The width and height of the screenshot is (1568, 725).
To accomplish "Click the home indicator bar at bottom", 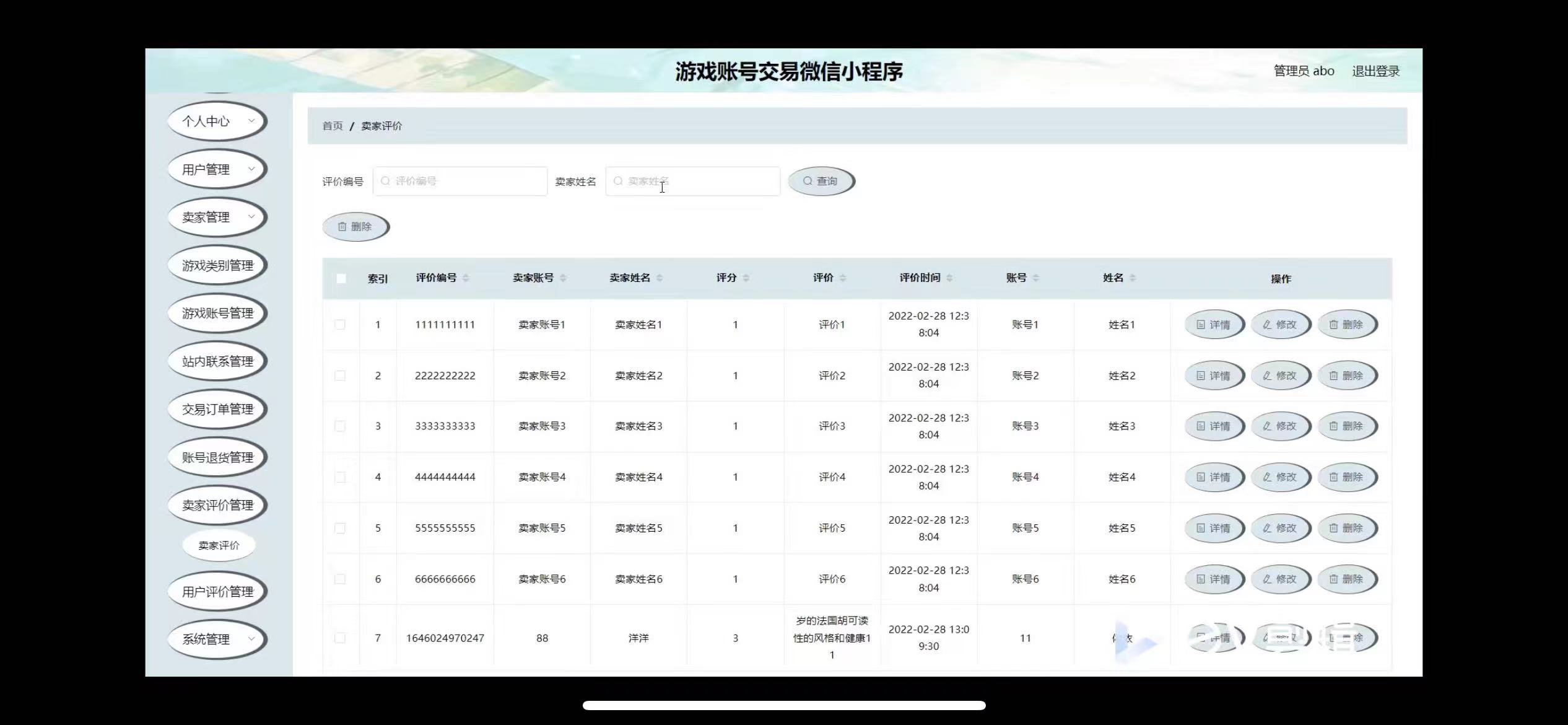I will coord(784,705).
